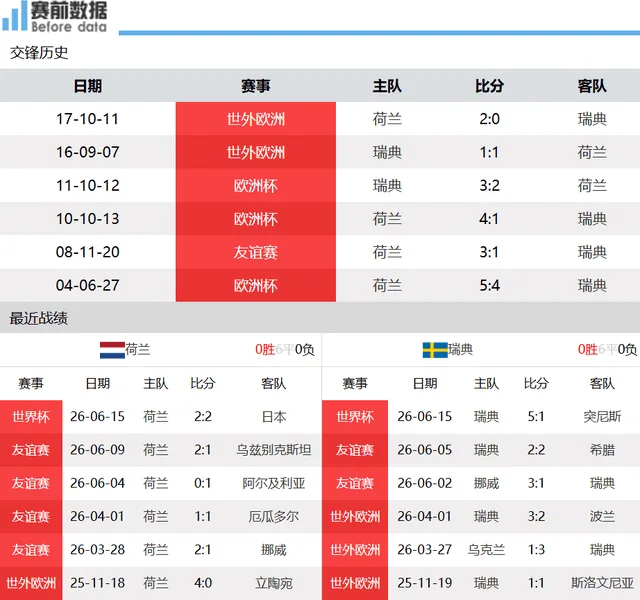640x600 pixels.
Task: Click the 世外欧洲 cell in the 25-11-19 row
Action: coord(355,583)
